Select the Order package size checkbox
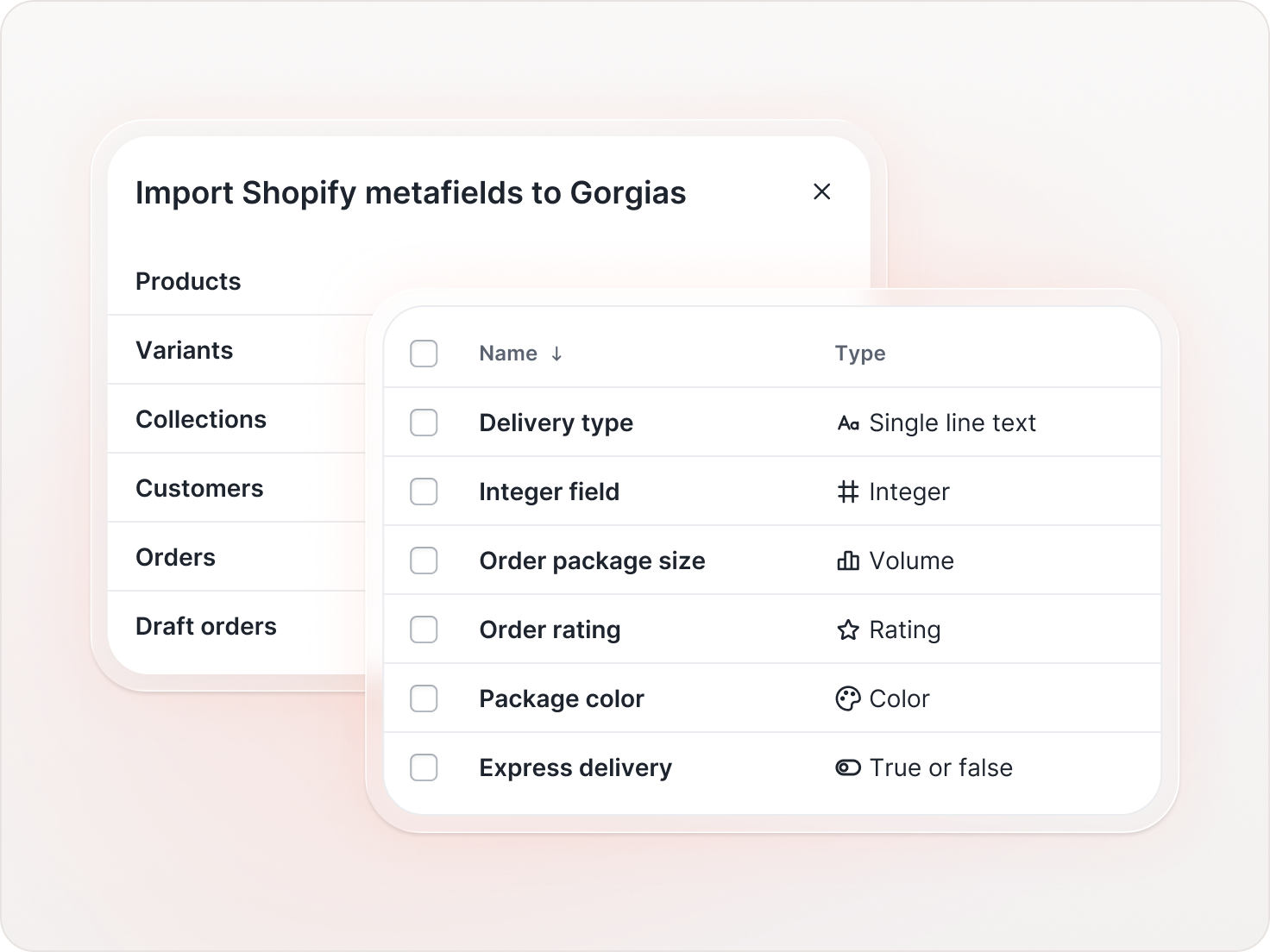 (x=424, y=561)
